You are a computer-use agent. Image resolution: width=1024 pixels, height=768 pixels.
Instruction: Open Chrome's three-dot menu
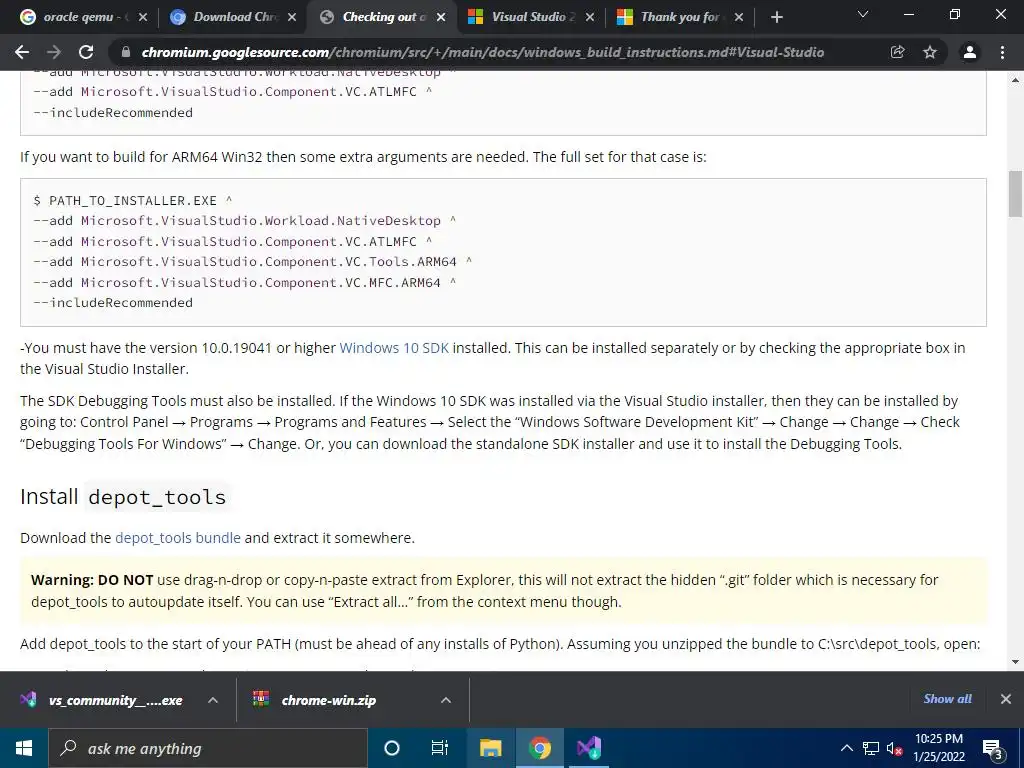click(x=1002, y=52)
